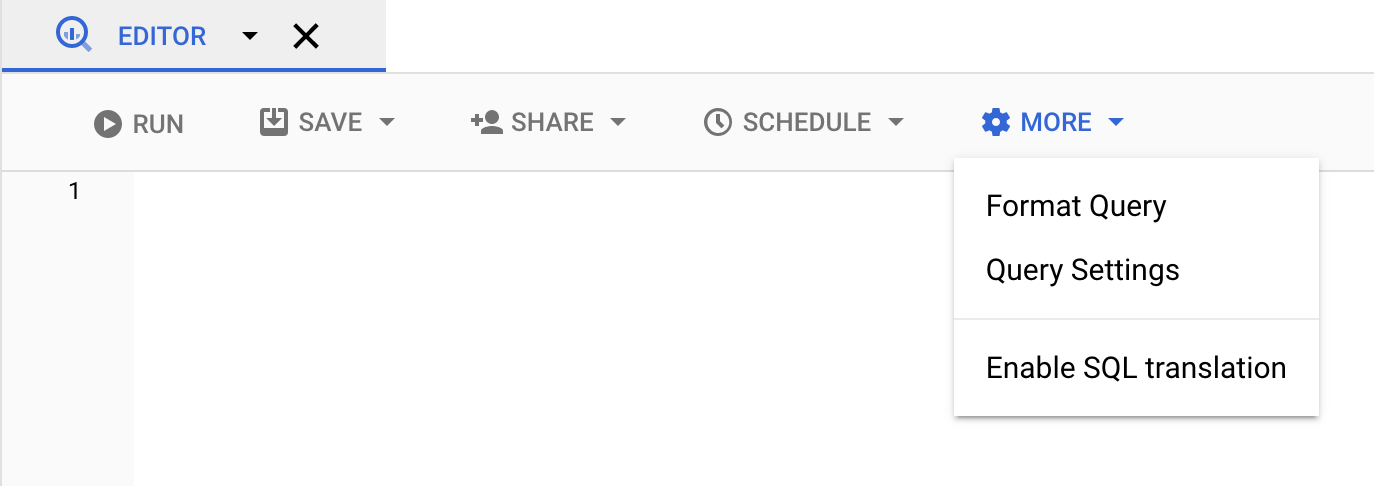The width and height of the screenshot is (1374, 486).
Task: Expand the Save dropdown arrow
Action: (386, 123)
